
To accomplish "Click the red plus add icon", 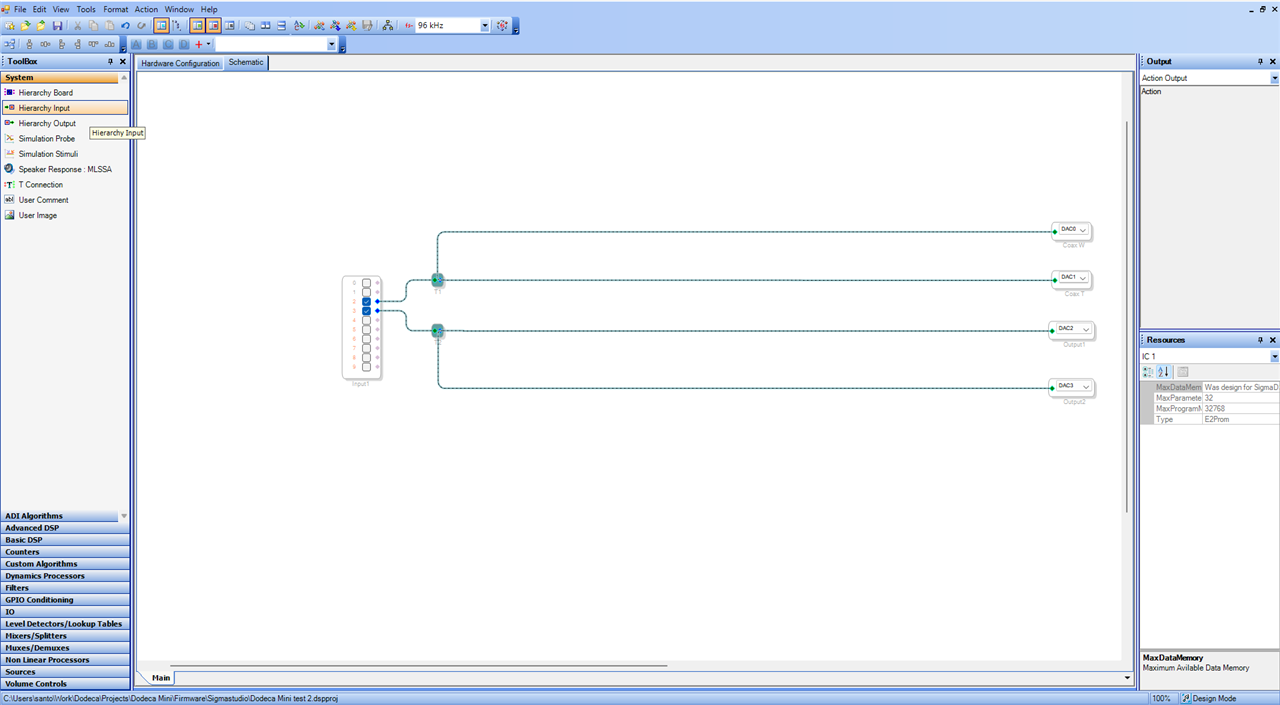I will 198,44.
